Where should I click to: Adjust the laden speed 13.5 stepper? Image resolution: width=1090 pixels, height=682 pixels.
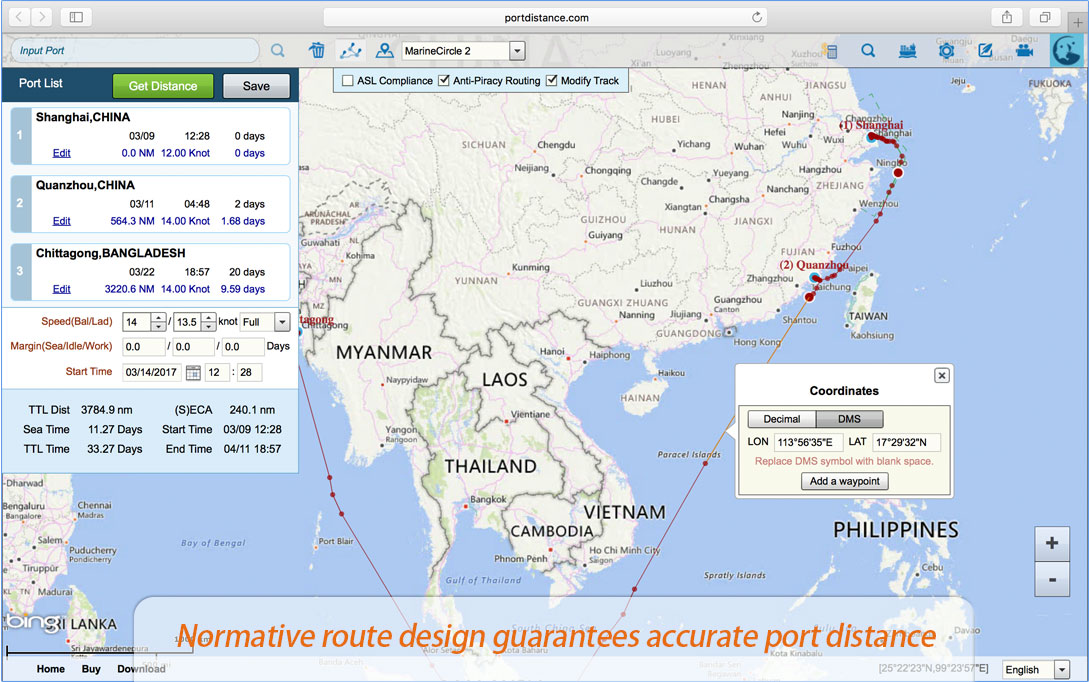point(209,322)
